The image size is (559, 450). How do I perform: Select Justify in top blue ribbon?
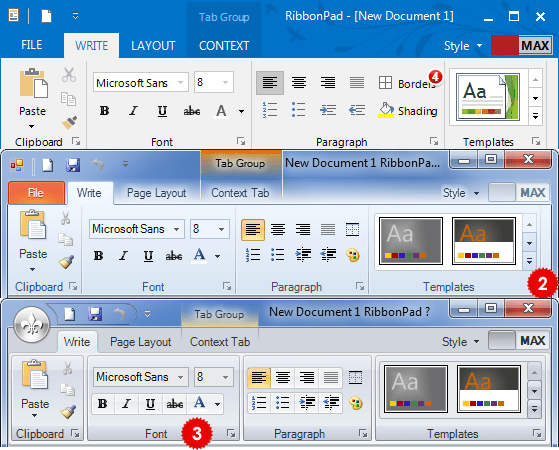[357, 83]
